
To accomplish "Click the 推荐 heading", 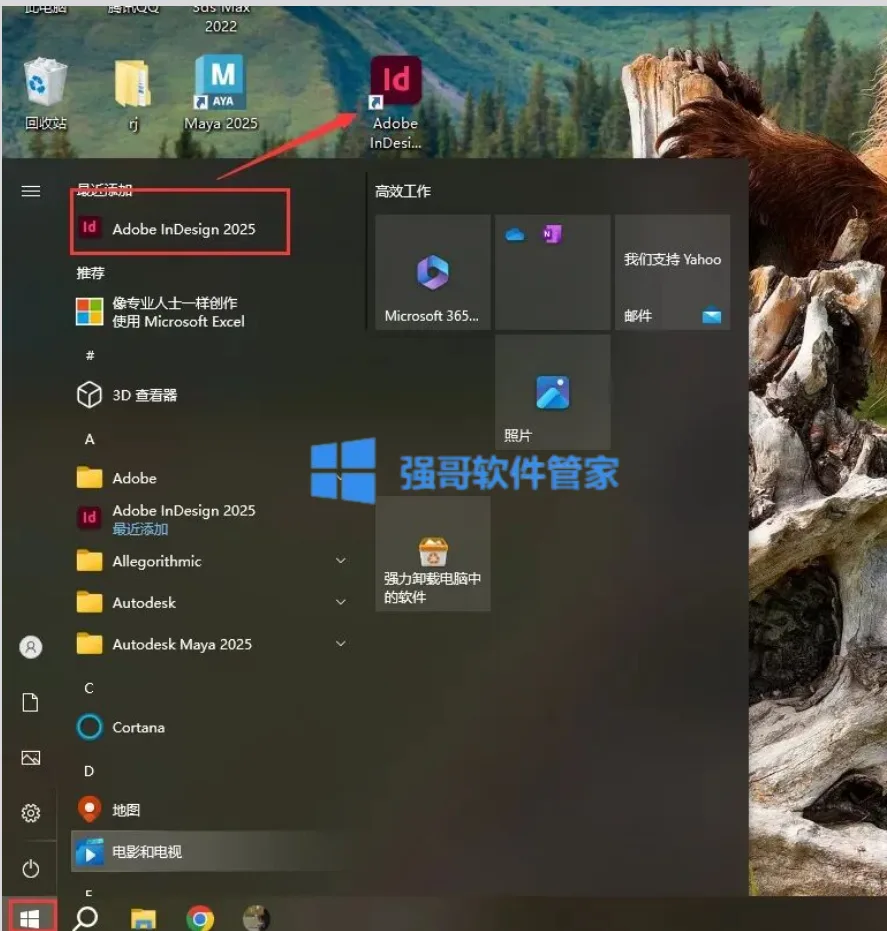I will [90, 273].
